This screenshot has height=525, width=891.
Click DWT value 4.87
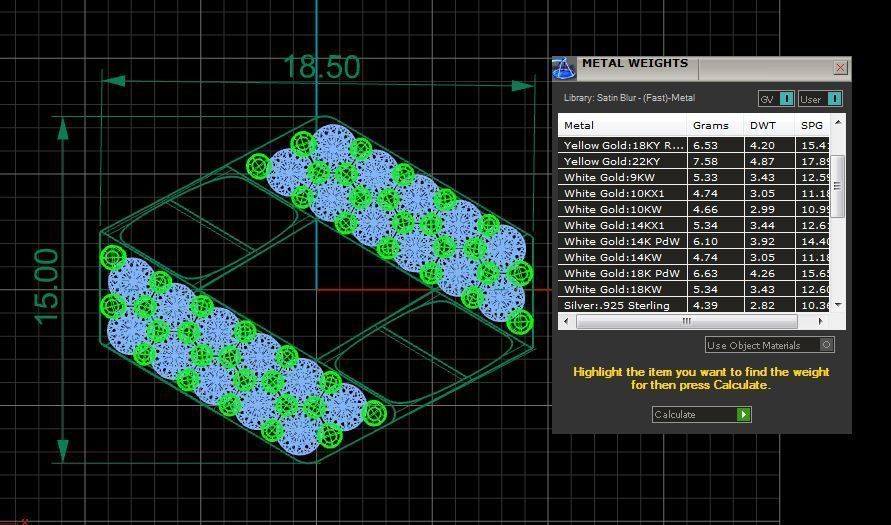click(762, 161)
